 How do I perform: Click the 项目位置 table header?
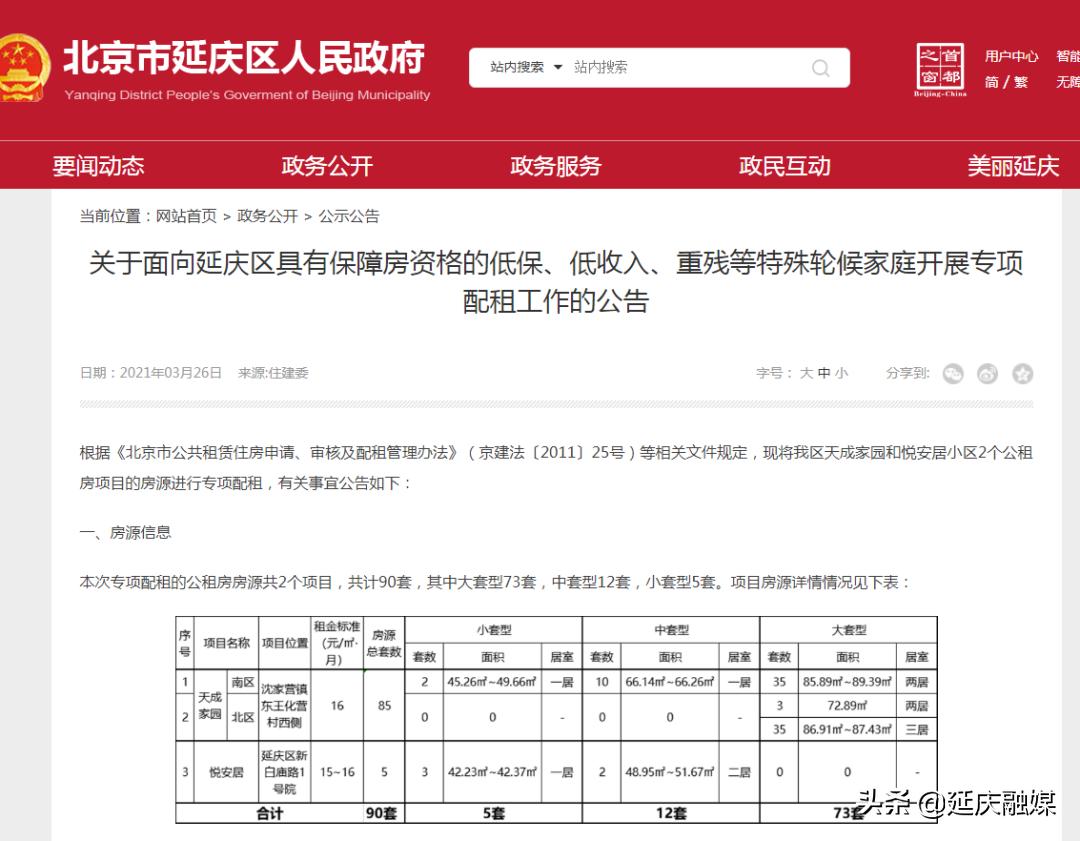(x=285, y=643)
